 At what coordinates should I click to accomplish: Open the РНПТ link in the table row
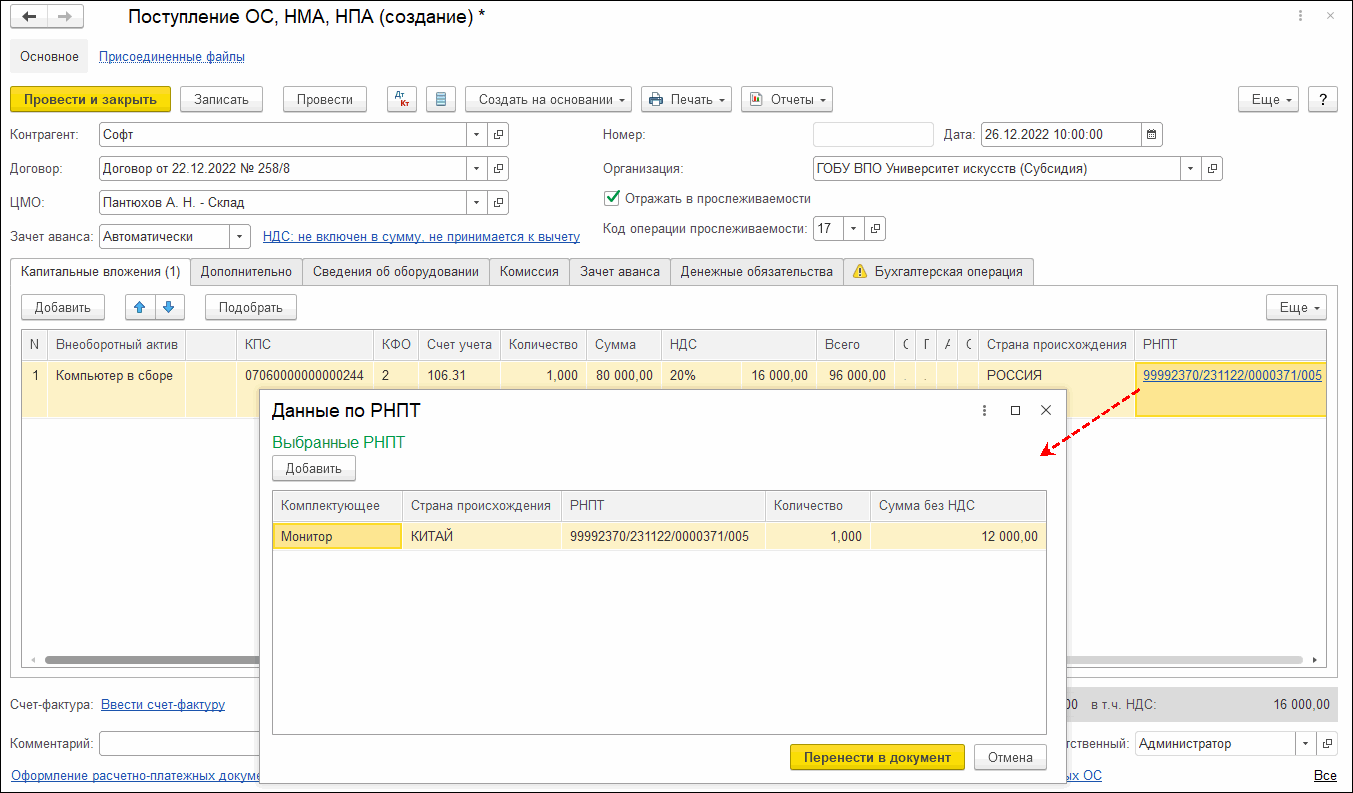1232,375
